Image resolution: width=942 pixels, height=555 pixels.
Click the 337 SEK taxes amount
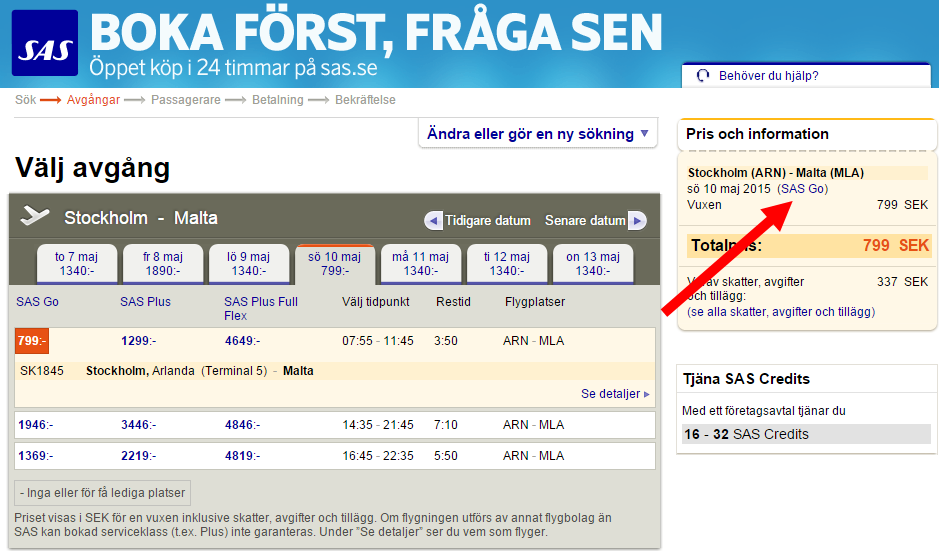[x=902, y=282]
